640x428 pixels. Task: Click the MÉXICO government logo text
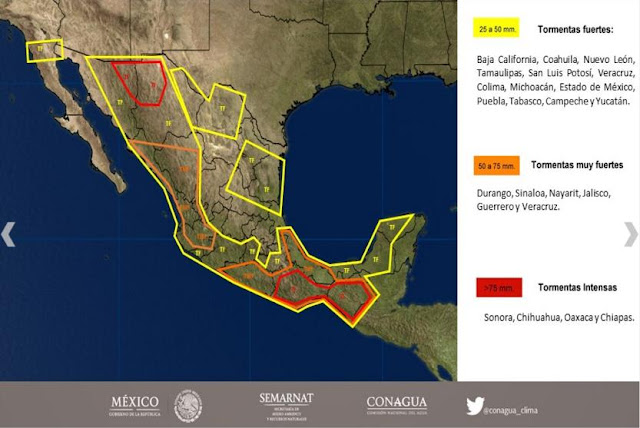tap(135, 406)
